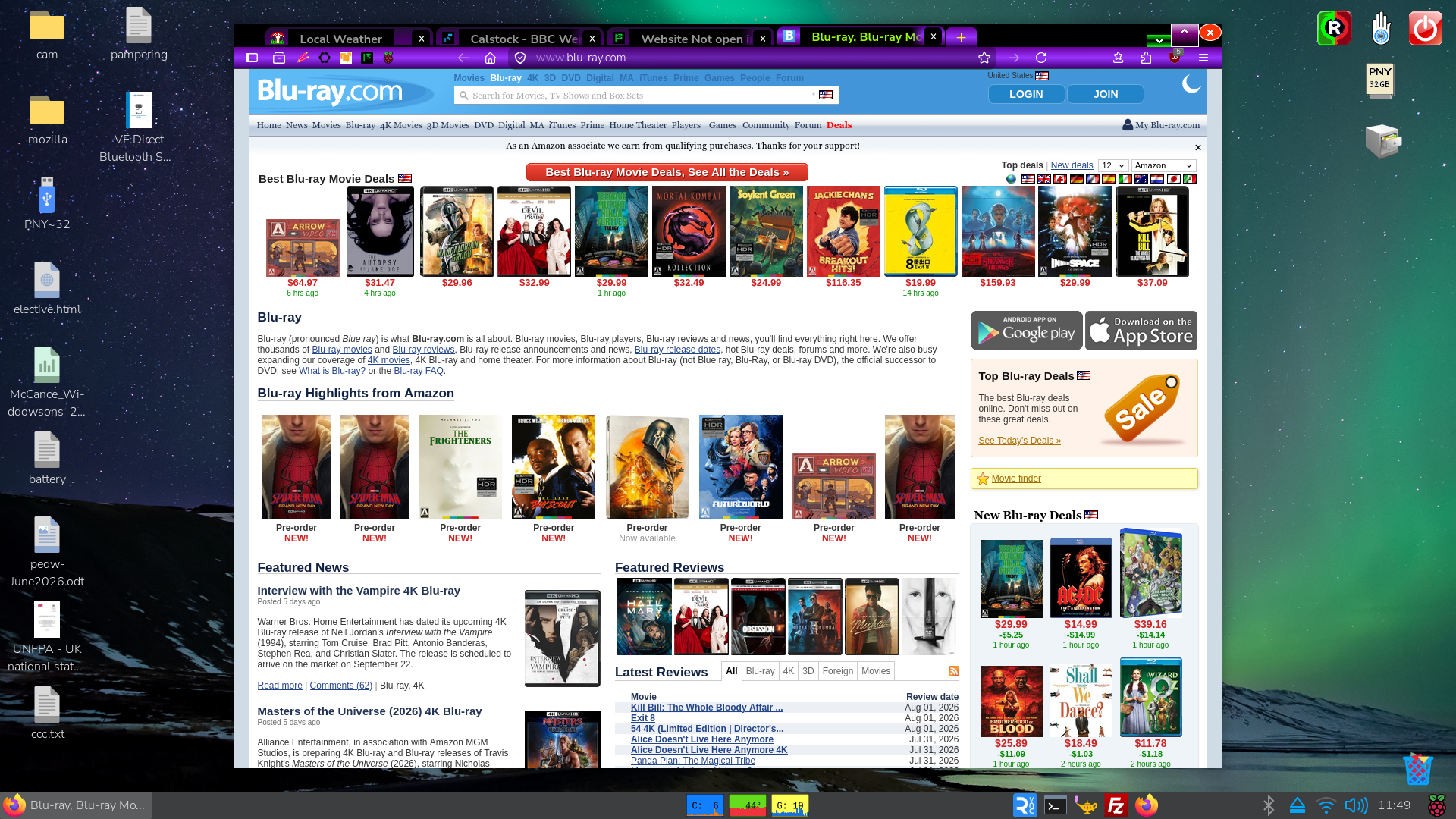Click the App Store download badge
This screenshot has width=1456, height=819.
tap(1141, 331)
